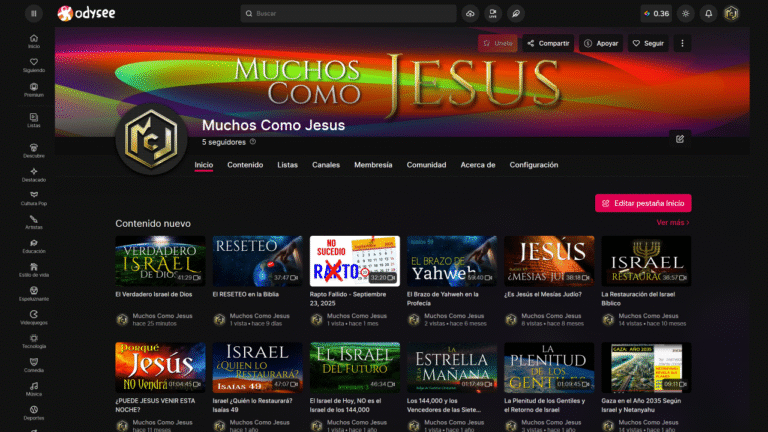768x432 pixels.
Task: Collapse the sidebar with menu toggle
Action: click(x=34, y=14)
